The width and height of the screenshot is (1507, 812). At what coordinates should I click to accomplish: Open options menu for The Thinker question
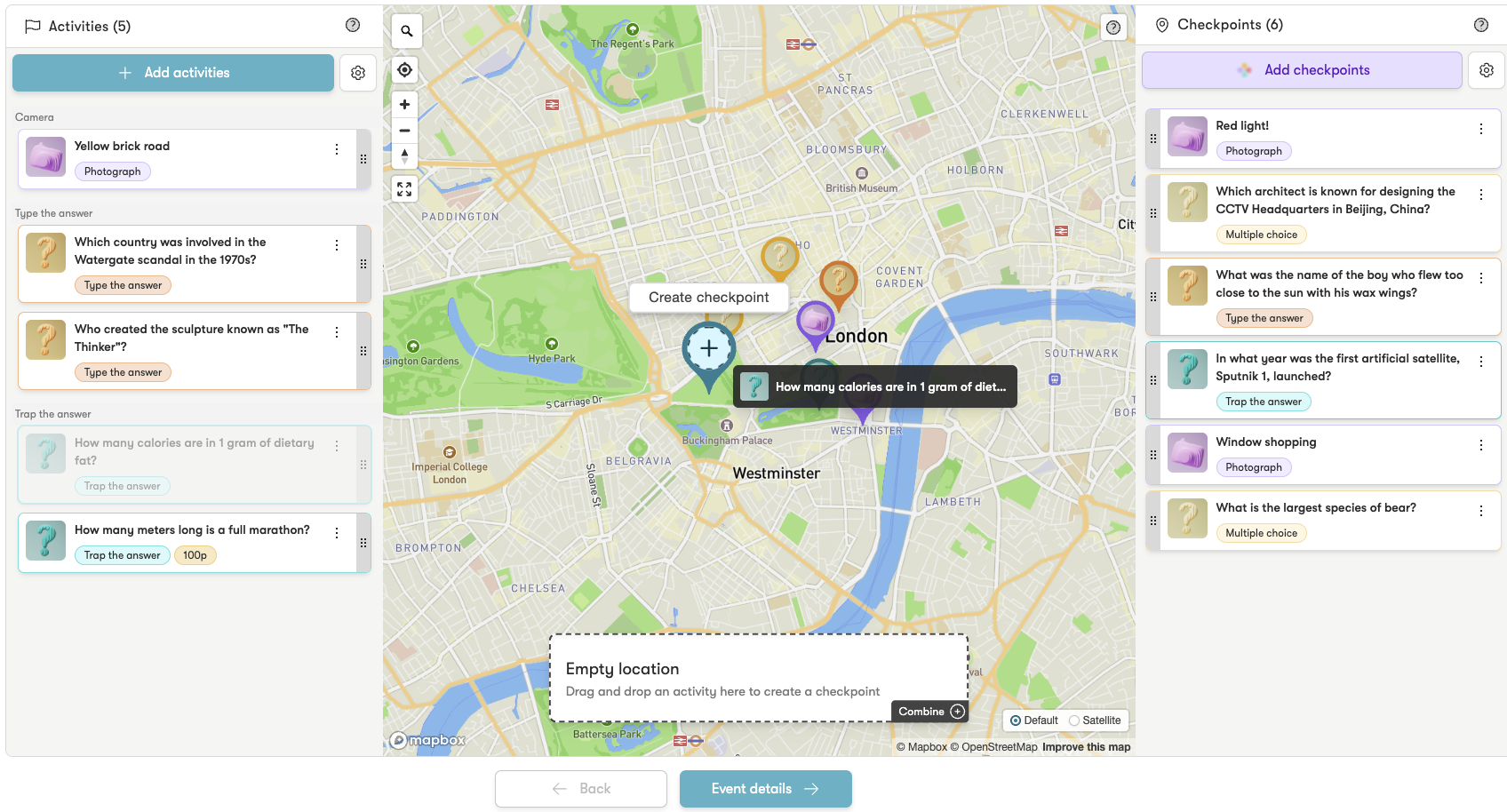pos(337,332)
